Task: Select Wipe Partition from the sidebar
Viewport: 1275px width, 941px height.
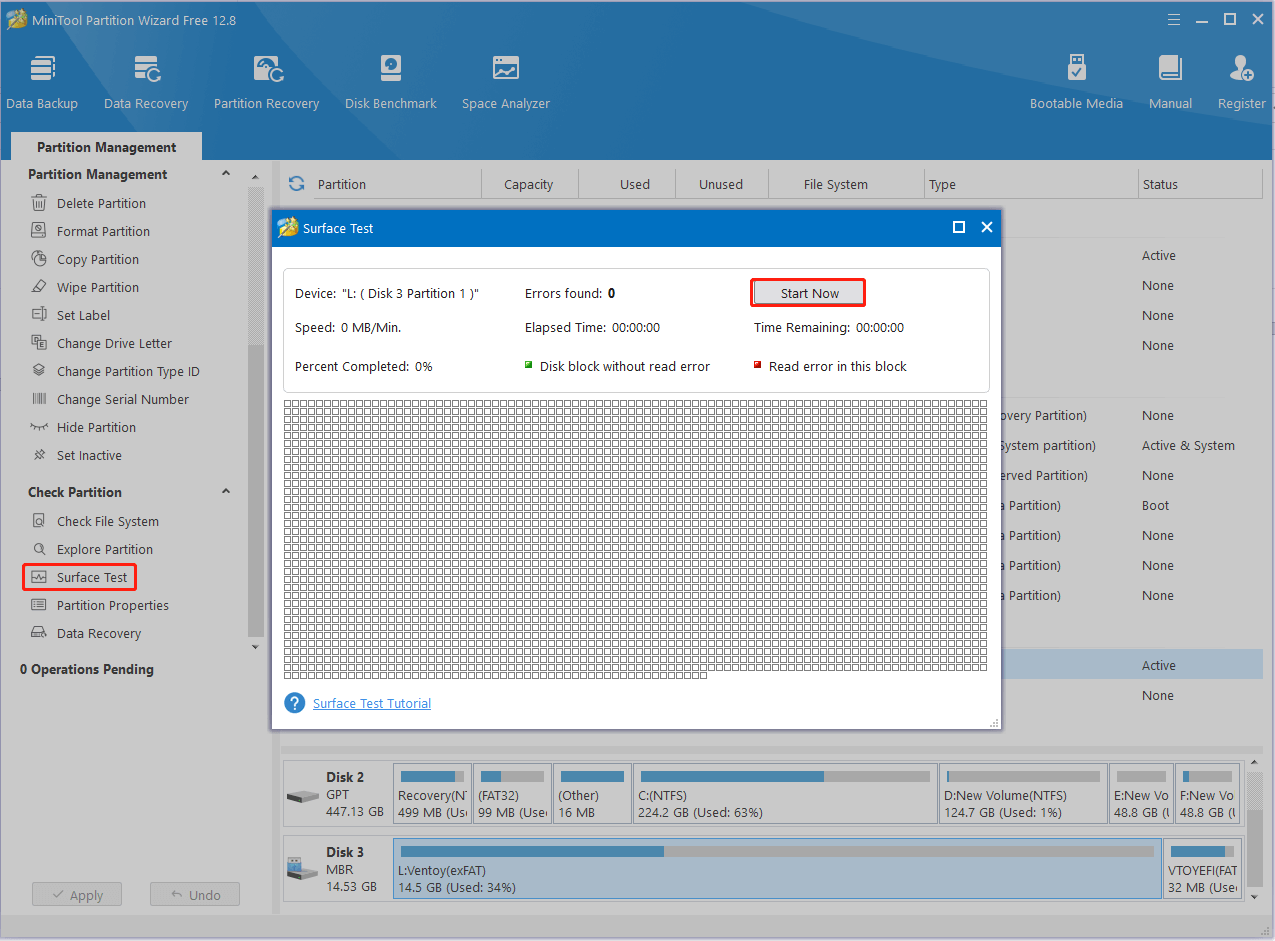Action: coord(97,287)
